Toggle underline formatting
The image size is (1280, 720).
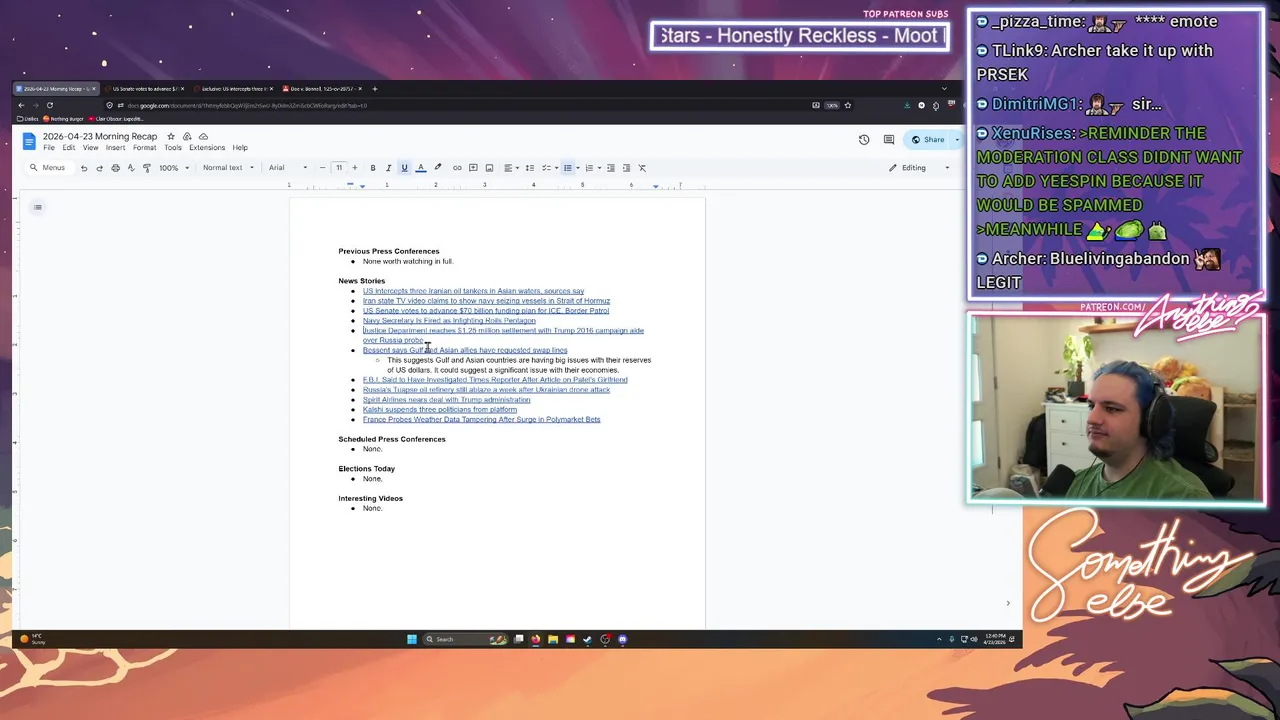coord(404,168)
